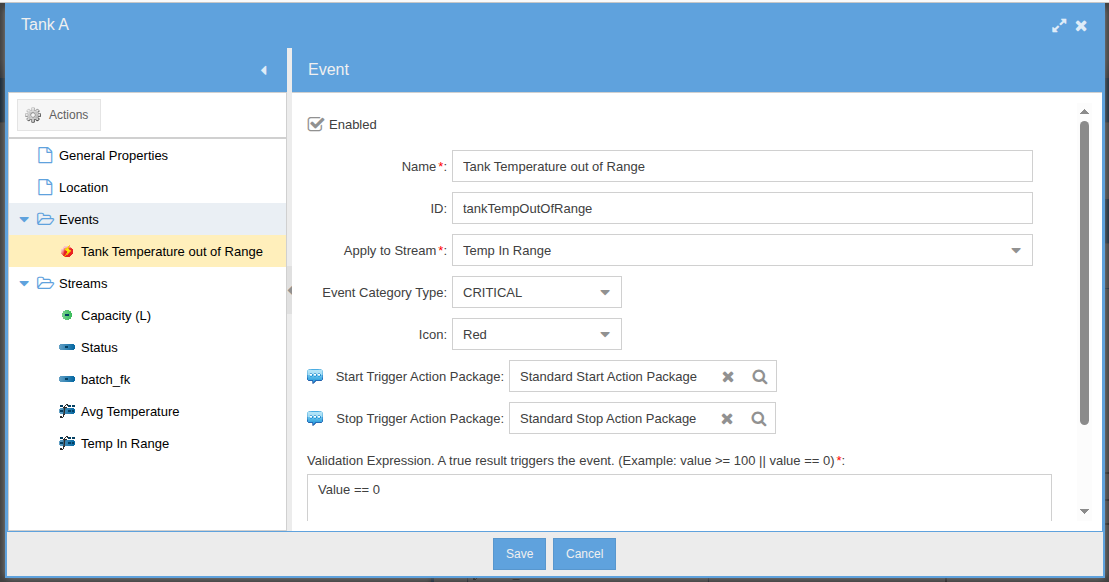
Task: Click the Location document icon
Action: [x=45, y=187]
